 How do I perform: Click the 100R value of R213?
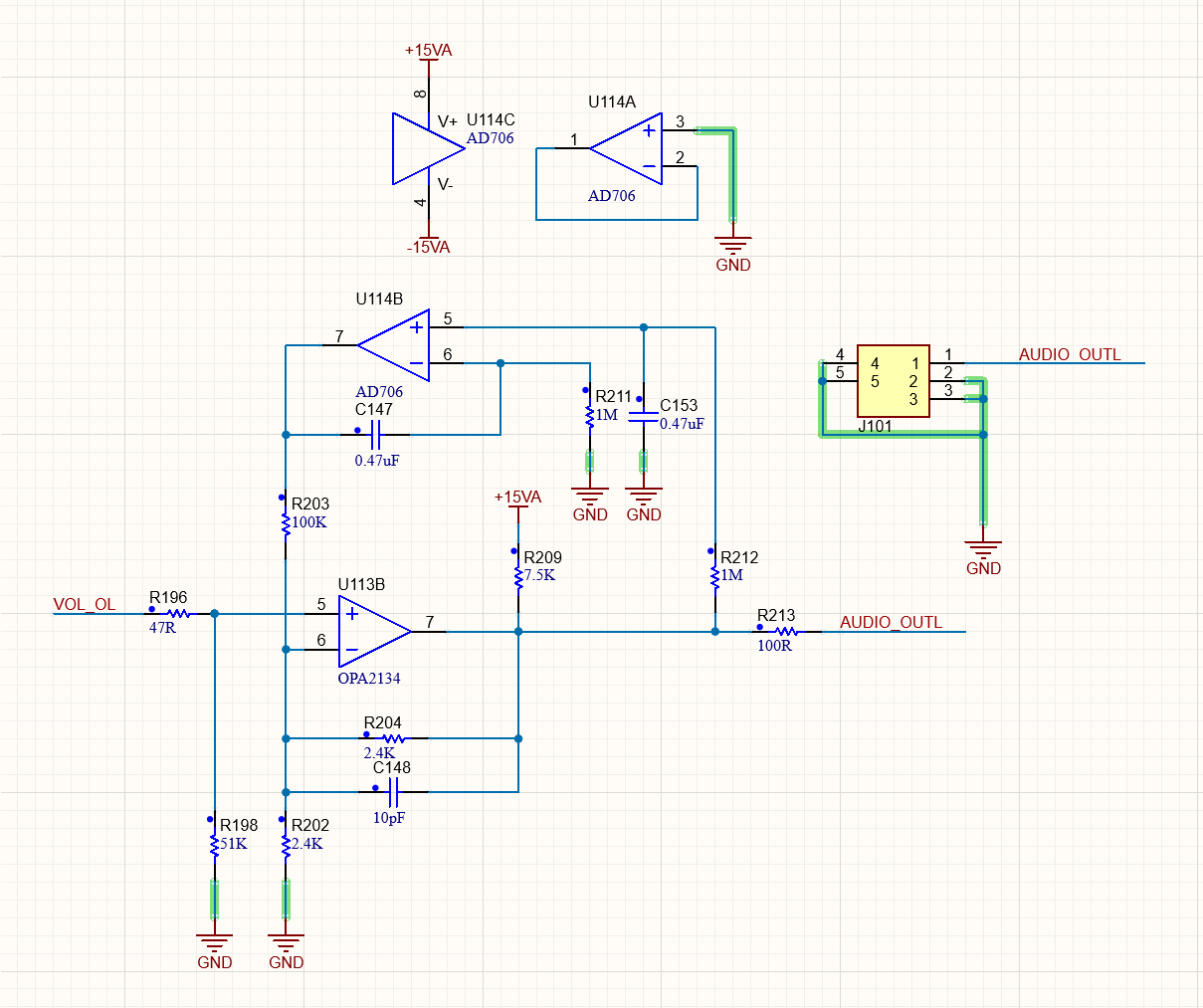pos(775,645)
